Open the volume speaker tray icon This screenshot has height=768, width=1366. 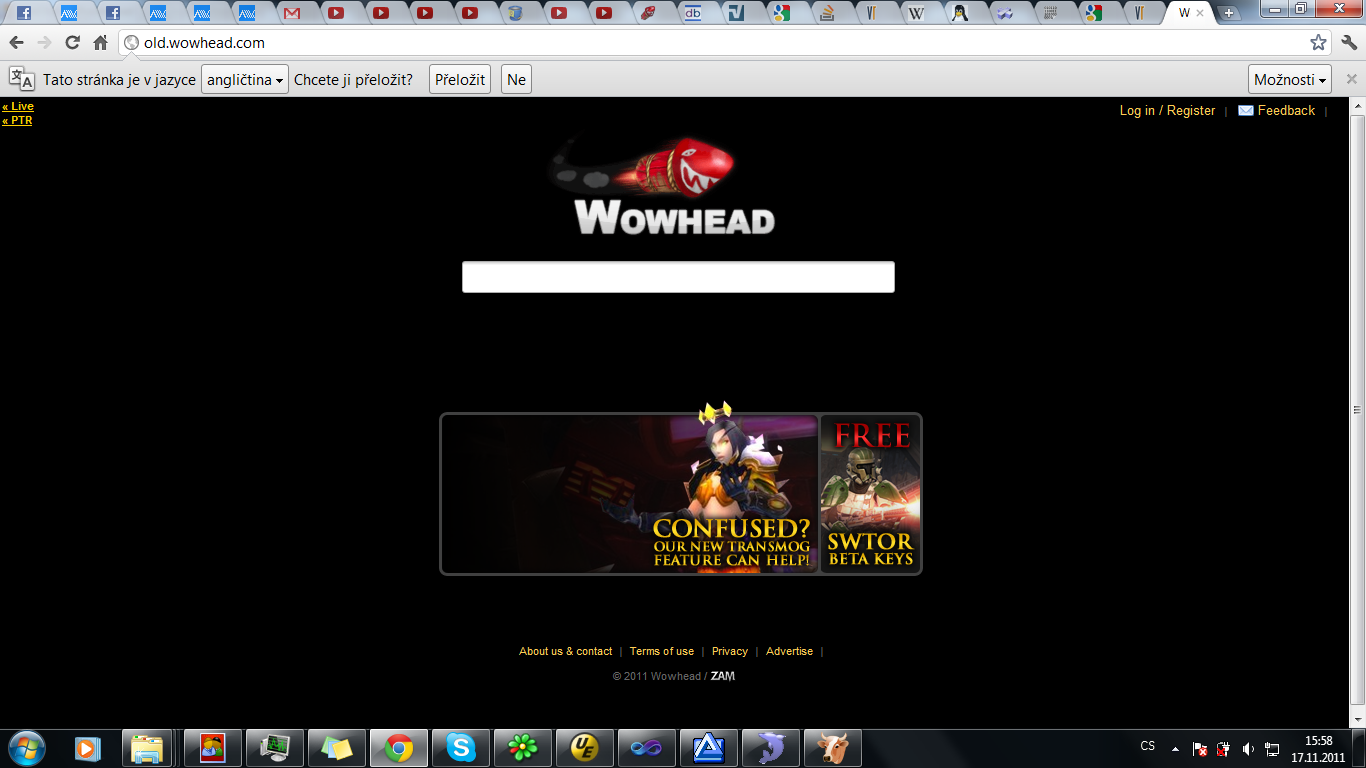1248,748
